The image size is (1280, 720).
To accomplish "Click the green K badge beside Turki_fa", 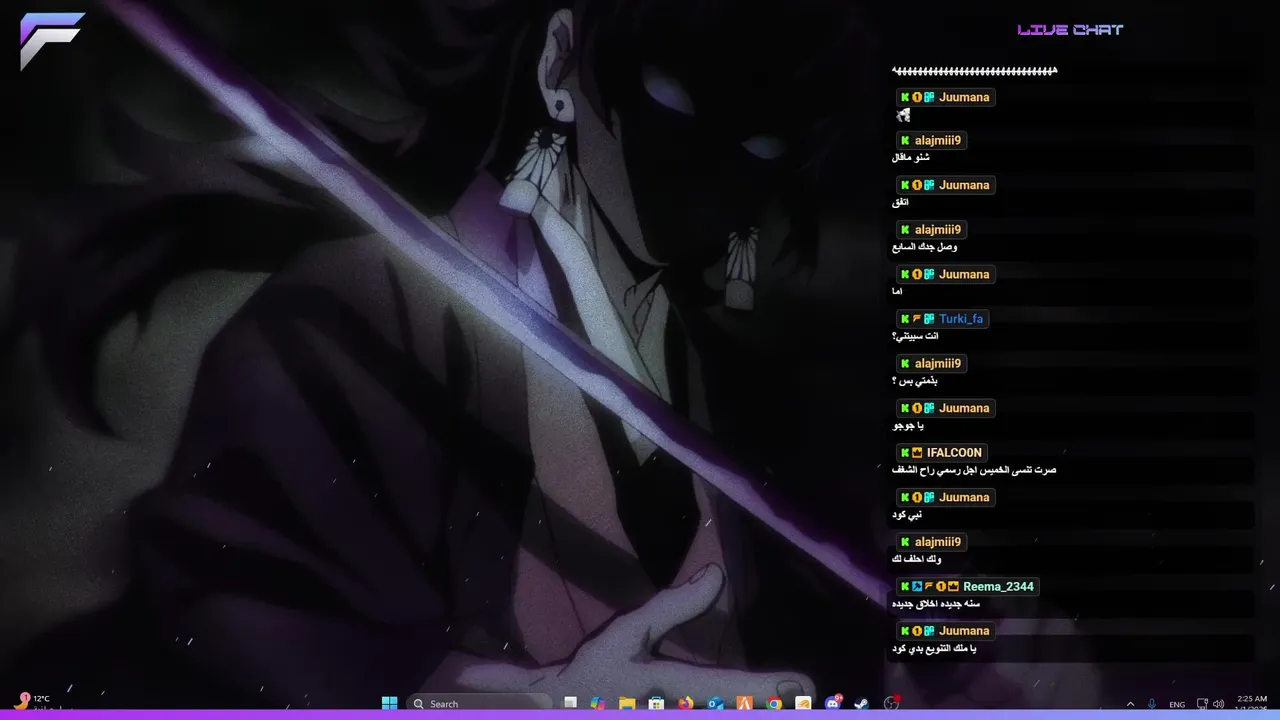I will 905,319.
